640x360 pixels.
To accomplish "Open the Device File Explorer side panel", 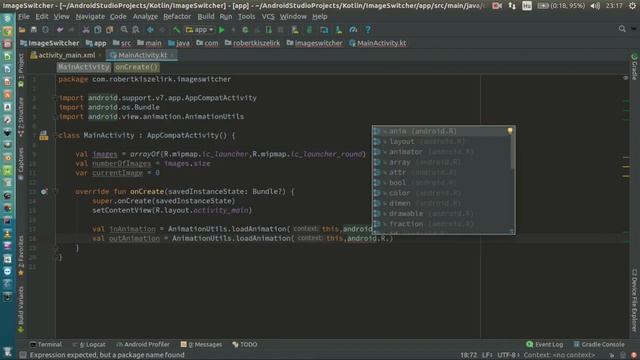I will 634,300.
